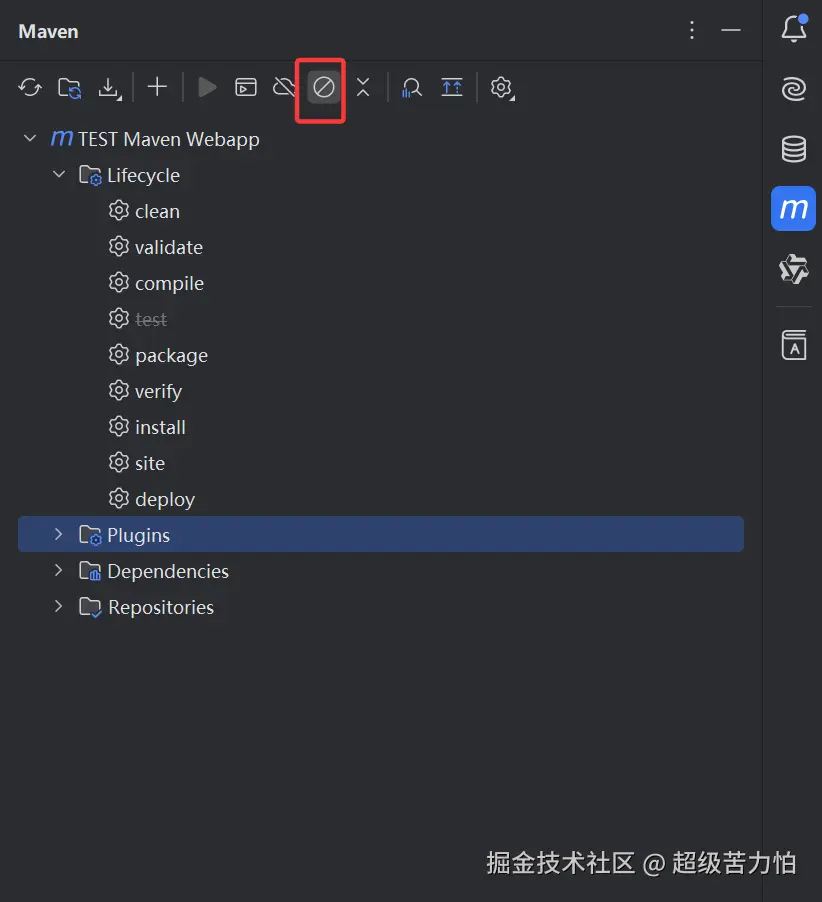
Task: Open the Database tool window
Action: [793, 148]
